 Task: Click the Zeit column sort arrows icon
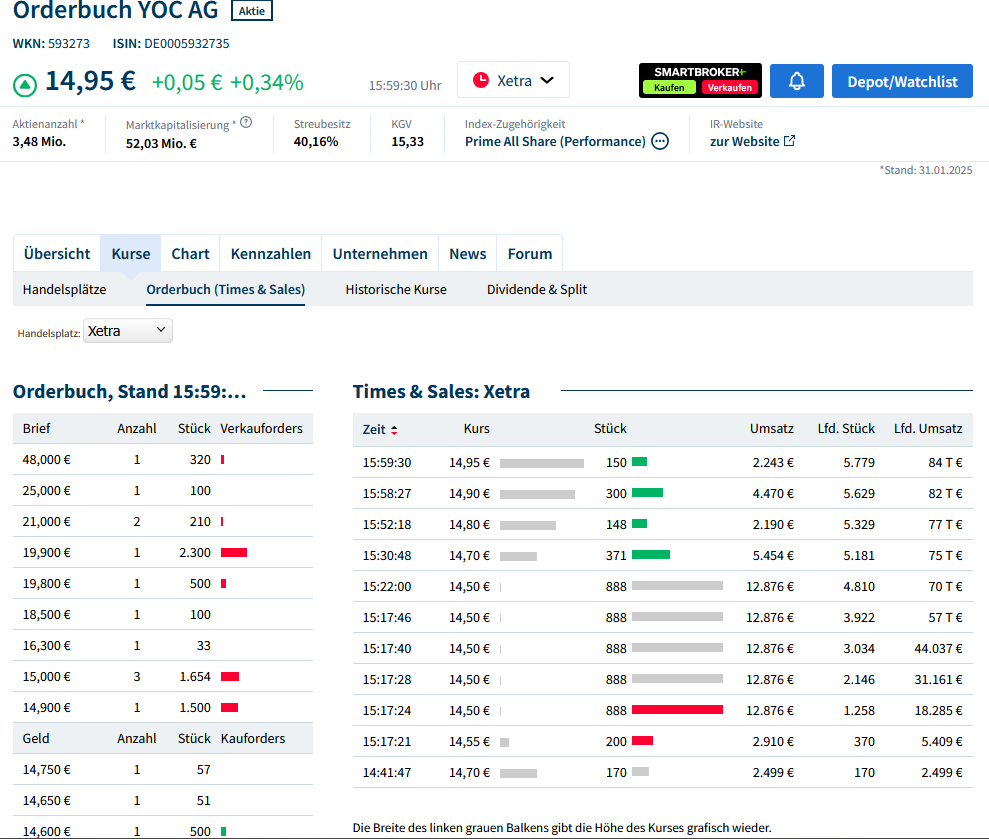[394, 430]
